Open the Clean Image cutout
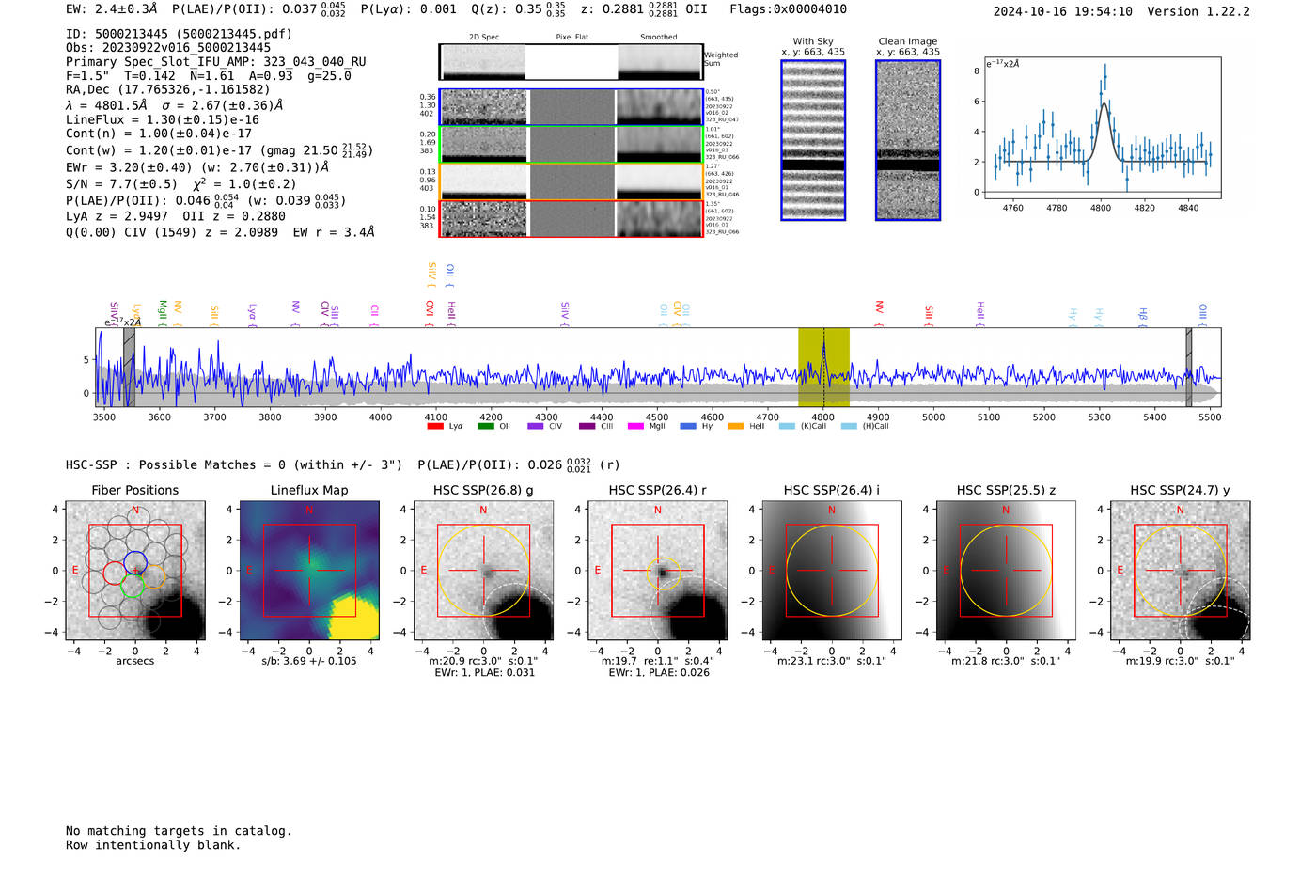 coord(908,140)
